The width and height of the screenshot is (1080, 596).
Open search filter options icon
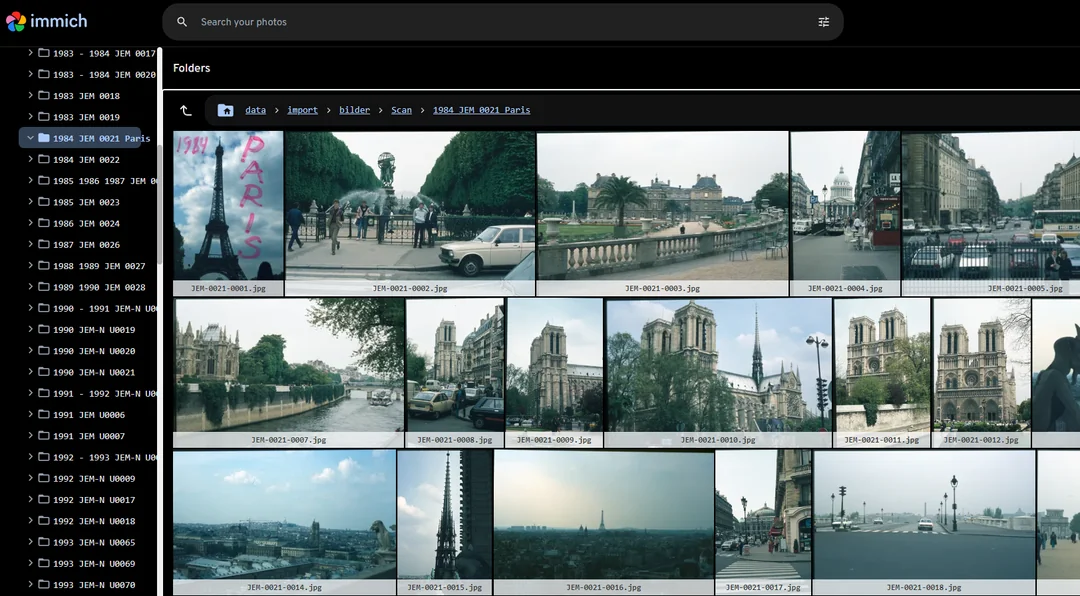tap(823, 22)
